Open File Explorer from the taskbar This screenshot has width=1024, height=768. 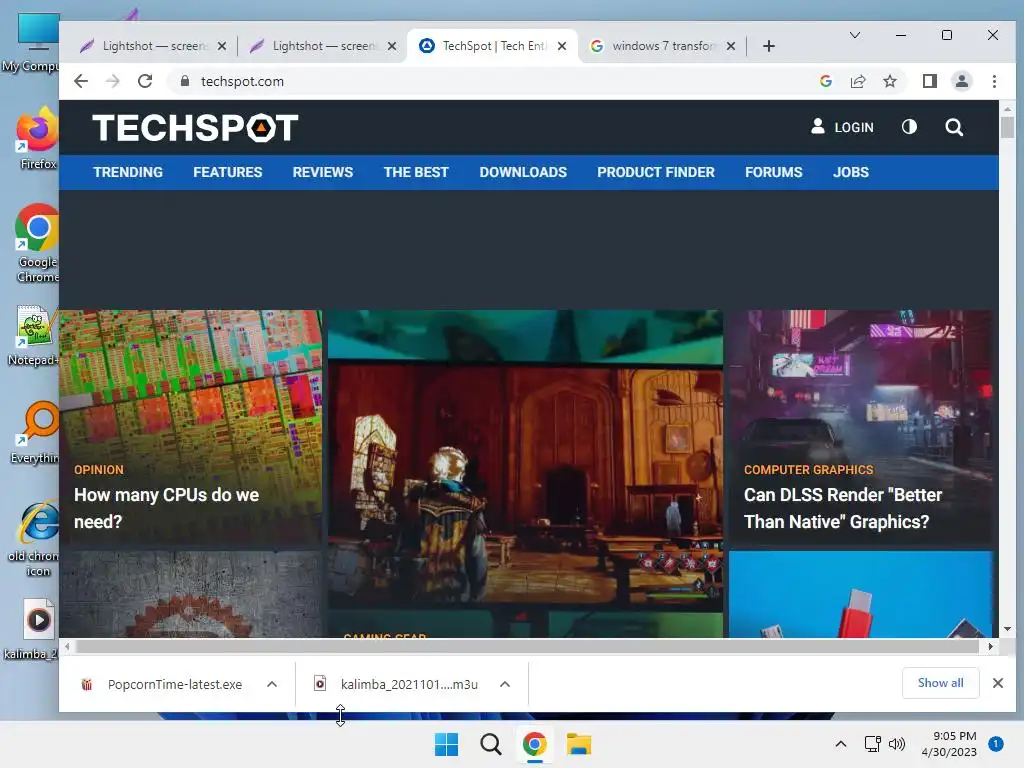(579, 744)
